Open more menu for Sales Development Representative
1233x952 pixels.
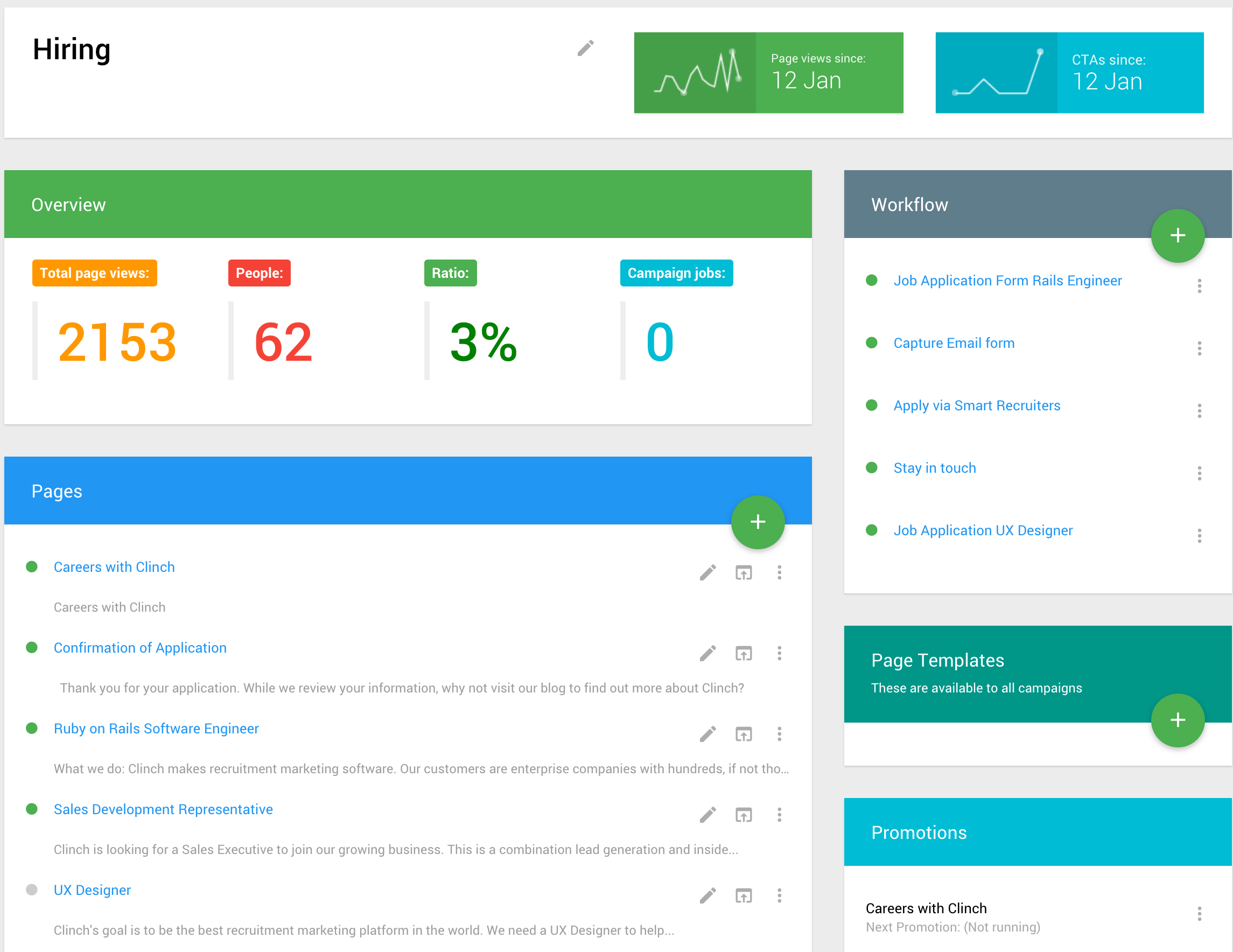coord(779,815)
